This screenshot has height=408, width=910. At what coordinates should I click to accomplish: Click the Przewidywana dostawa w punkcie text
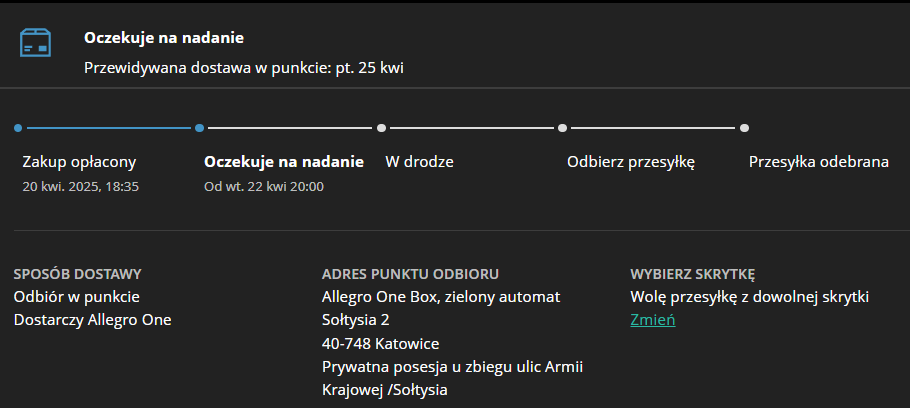[244, 68]
